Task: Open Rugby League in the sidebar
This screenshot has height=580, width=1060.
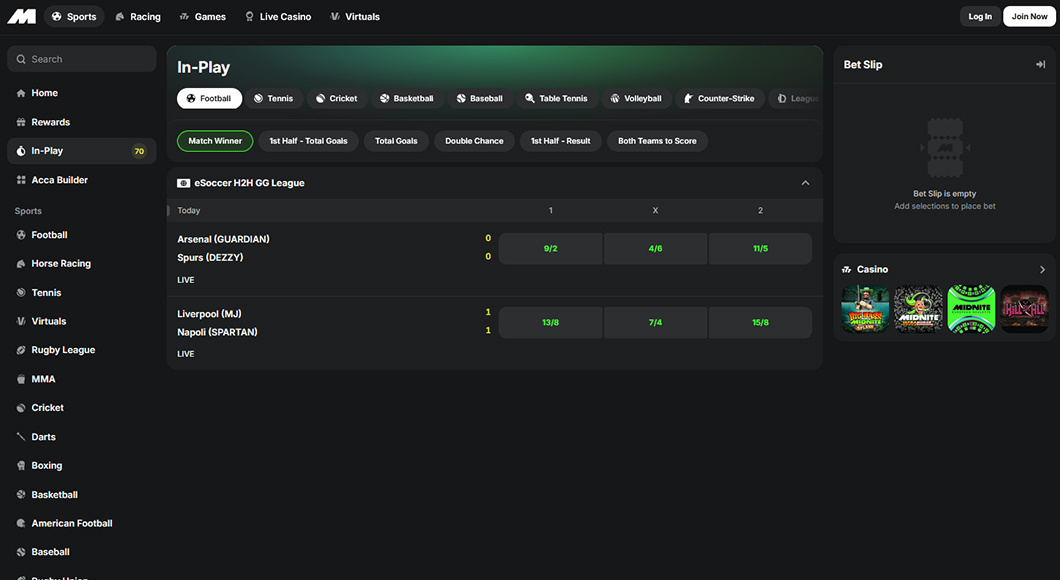Action: [82, 350]
